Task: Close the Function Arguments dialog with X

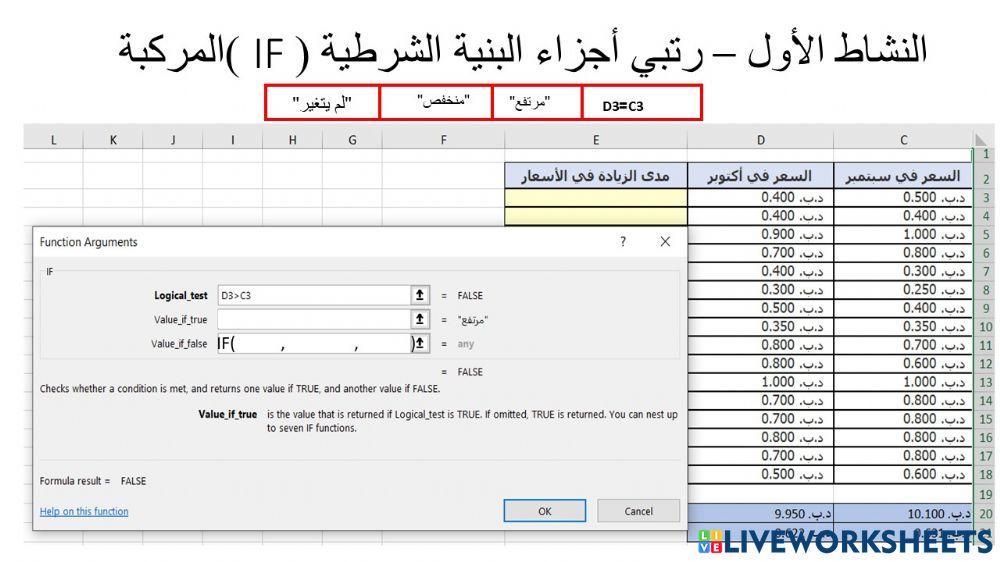Action: pos(665,241)
